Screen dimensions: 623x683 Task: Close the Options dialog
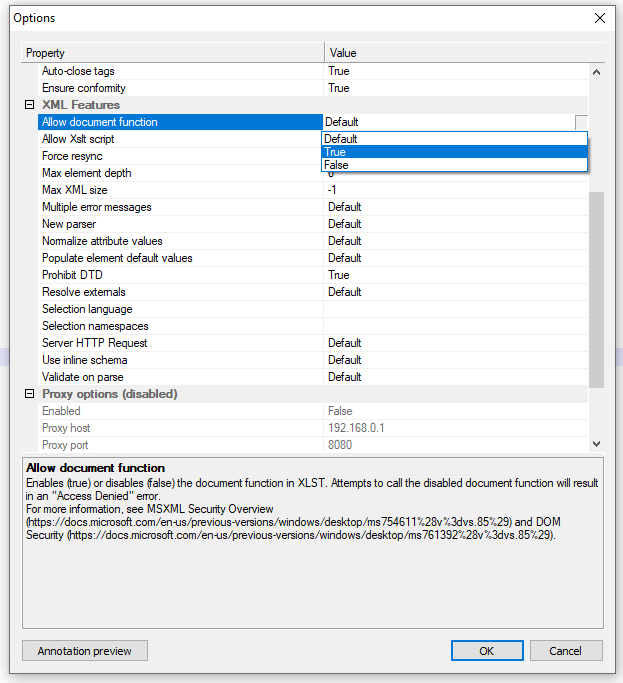click(x=600, y=18)
